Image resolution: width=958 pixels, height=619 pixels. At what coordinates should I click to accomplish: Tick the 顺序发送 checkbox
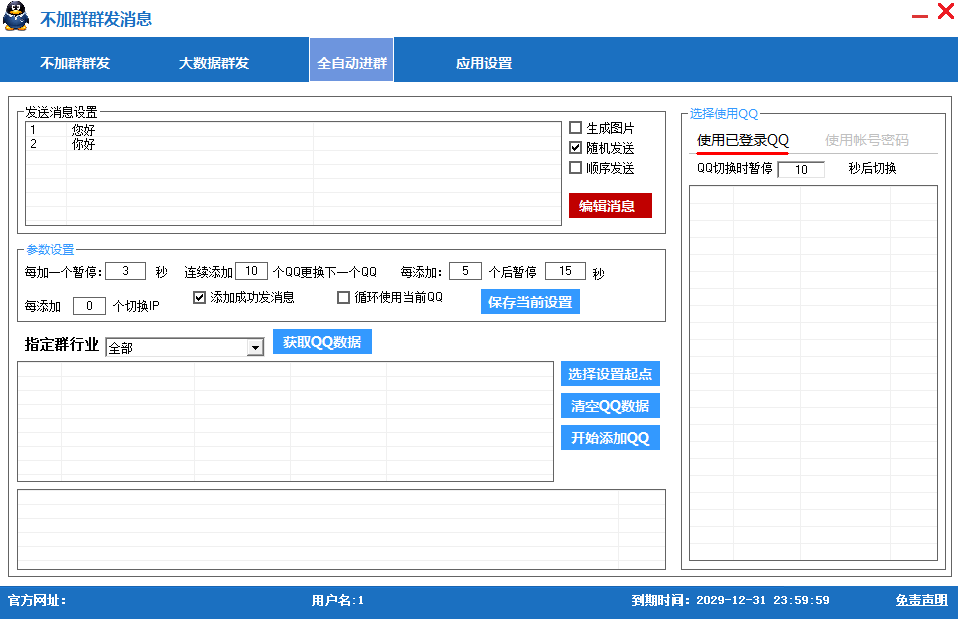click(576, 167)
